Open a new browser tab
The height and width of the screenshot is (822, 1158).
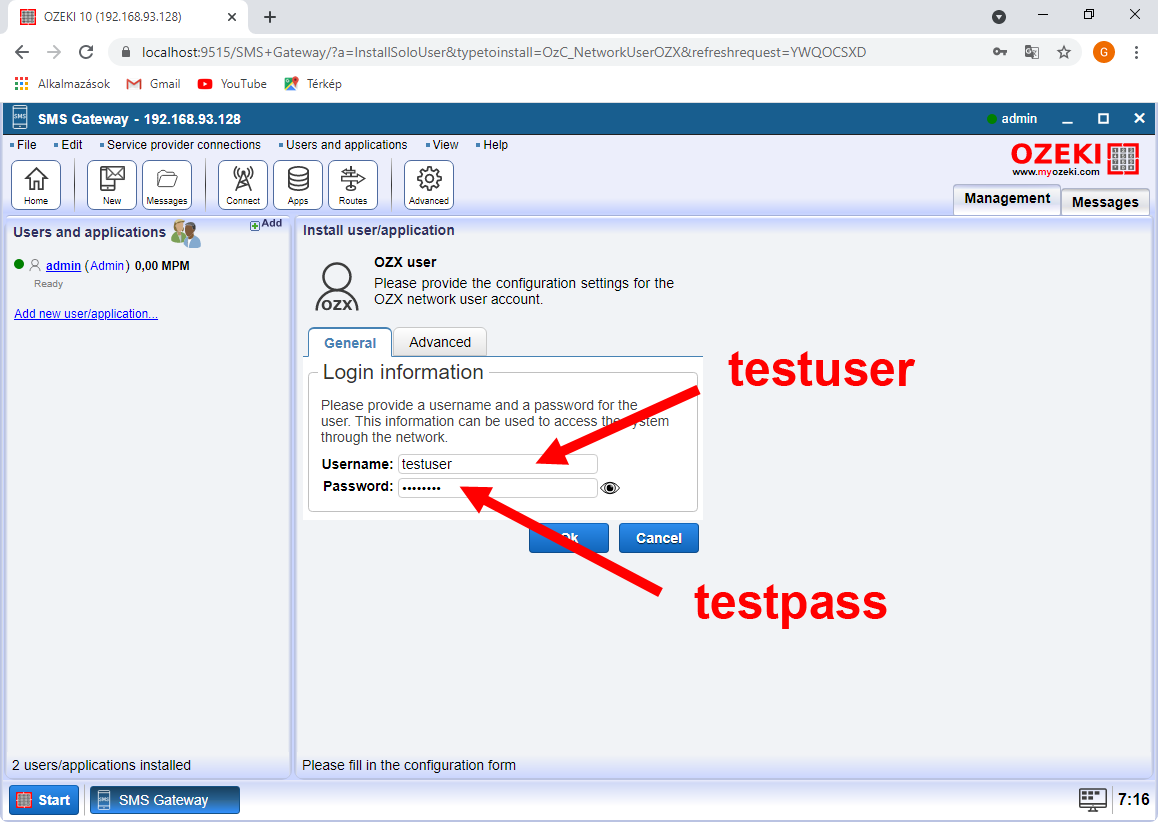270,16
